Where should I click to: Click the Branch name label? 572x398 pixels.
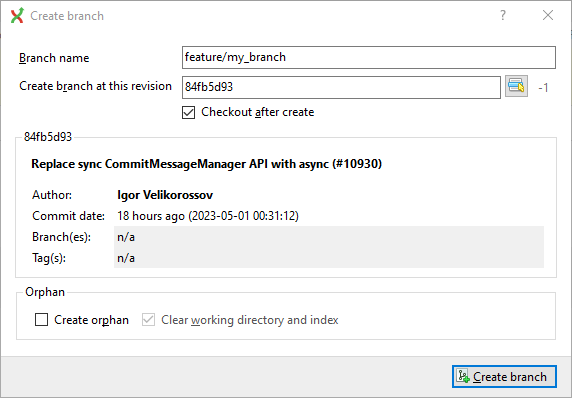coord(54,58)
